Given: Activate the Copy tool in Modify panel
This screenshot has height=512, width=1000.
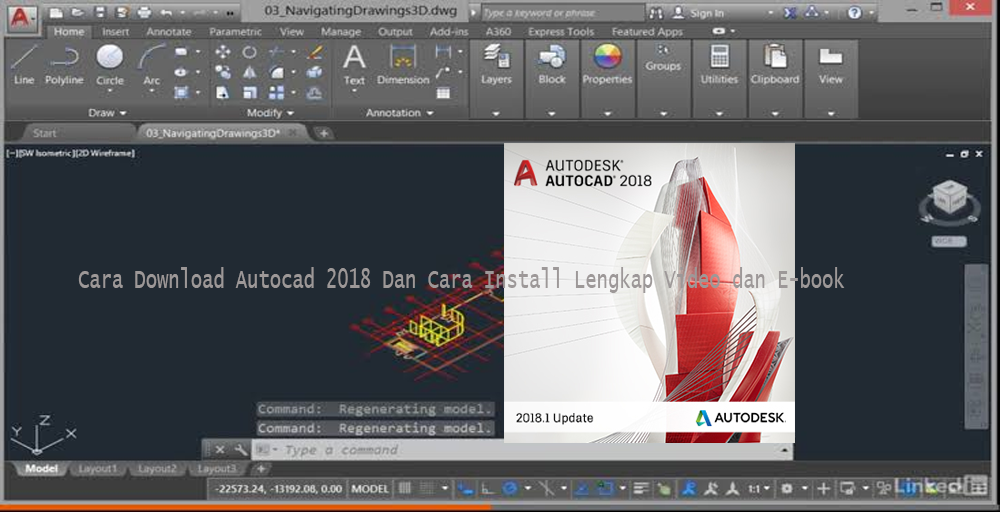Looking at the screenshot, I should coord(223,72).
